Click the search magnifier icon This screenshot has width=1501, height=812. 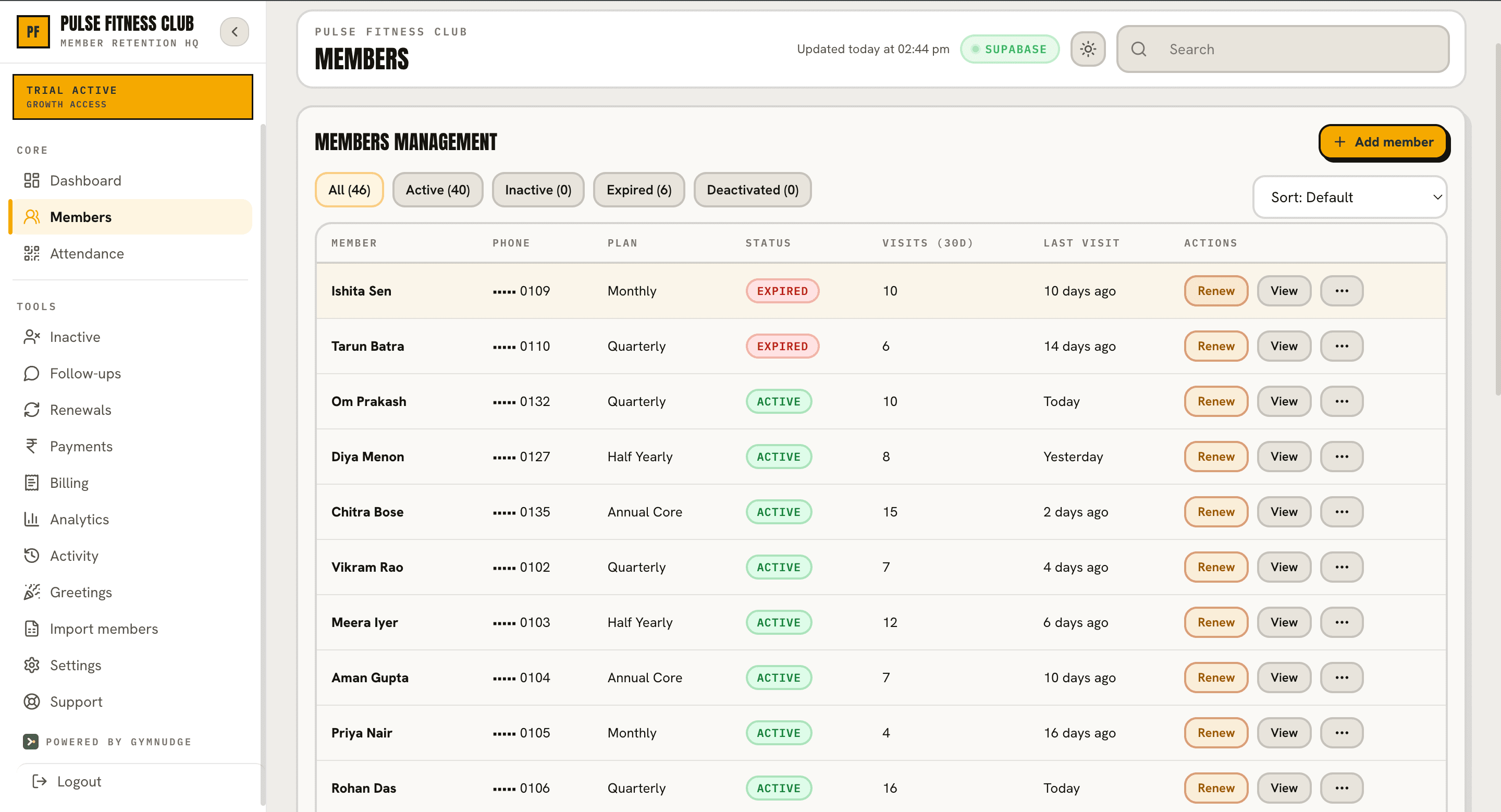pyautogui.click(x=1139, y=49)
